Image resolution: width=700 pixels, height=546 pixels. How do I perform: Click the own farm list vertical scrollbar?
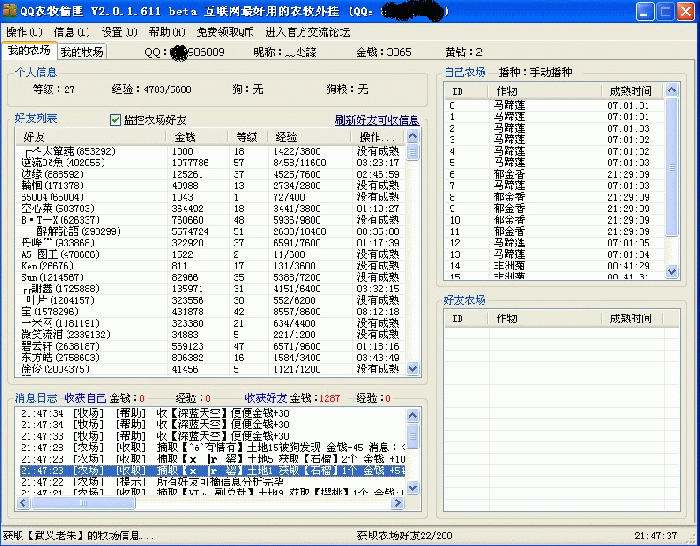tap(673, 180)
